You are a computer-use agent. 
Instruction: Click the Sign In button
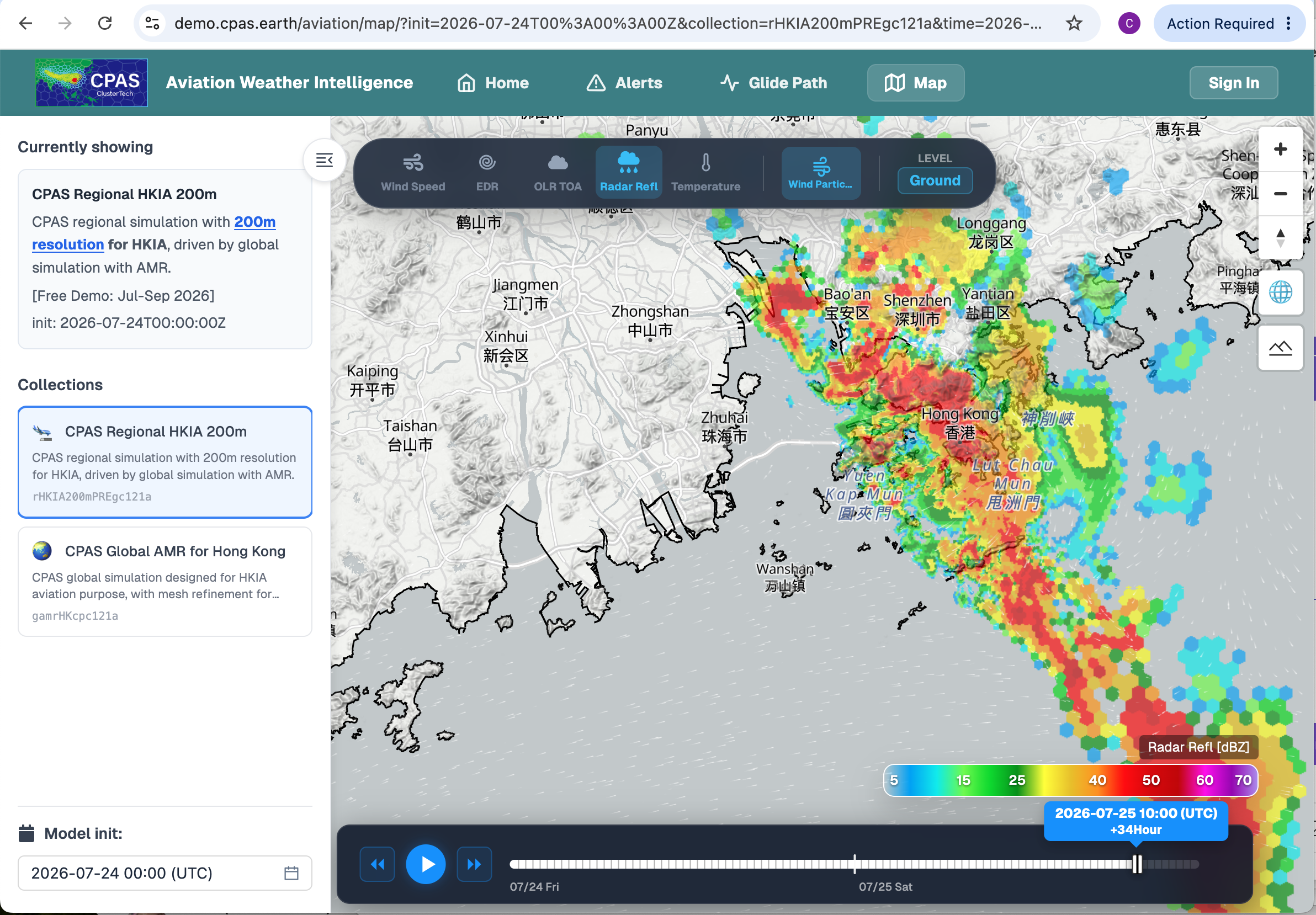coord(1233,83)
